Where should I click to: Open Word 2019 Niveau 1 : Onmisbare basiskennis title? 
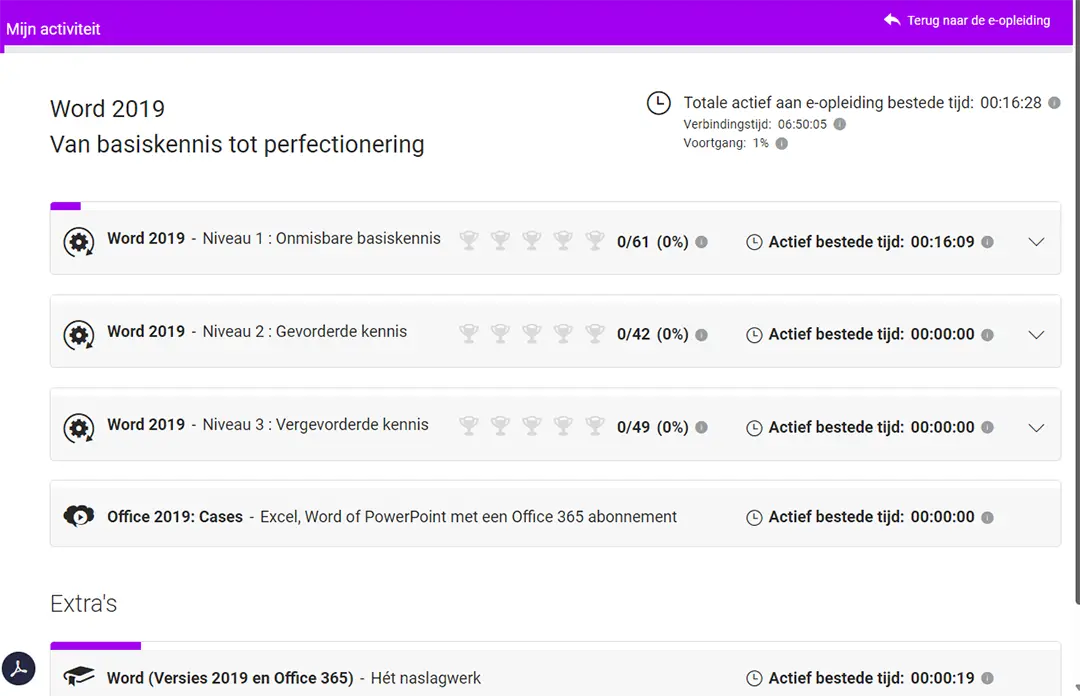[273, 238]
